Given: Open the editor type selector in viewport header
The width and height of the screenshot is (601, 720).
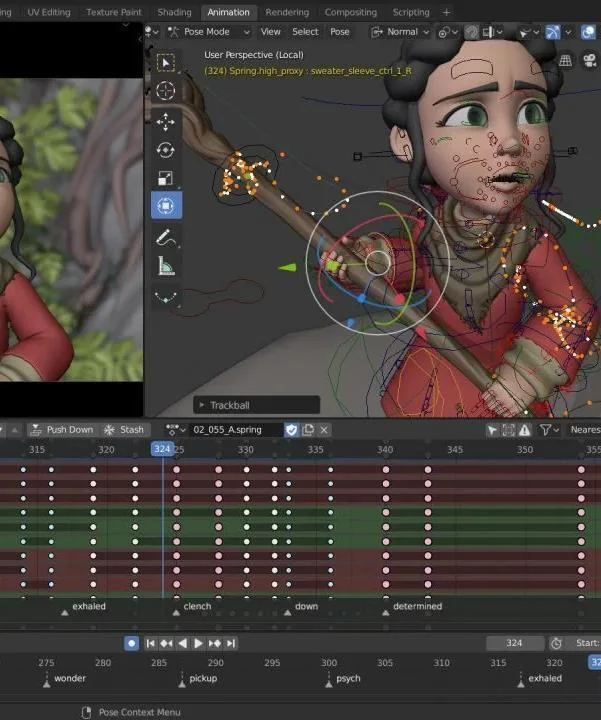Looking at the screenshot, I should (x=152, y=32).
